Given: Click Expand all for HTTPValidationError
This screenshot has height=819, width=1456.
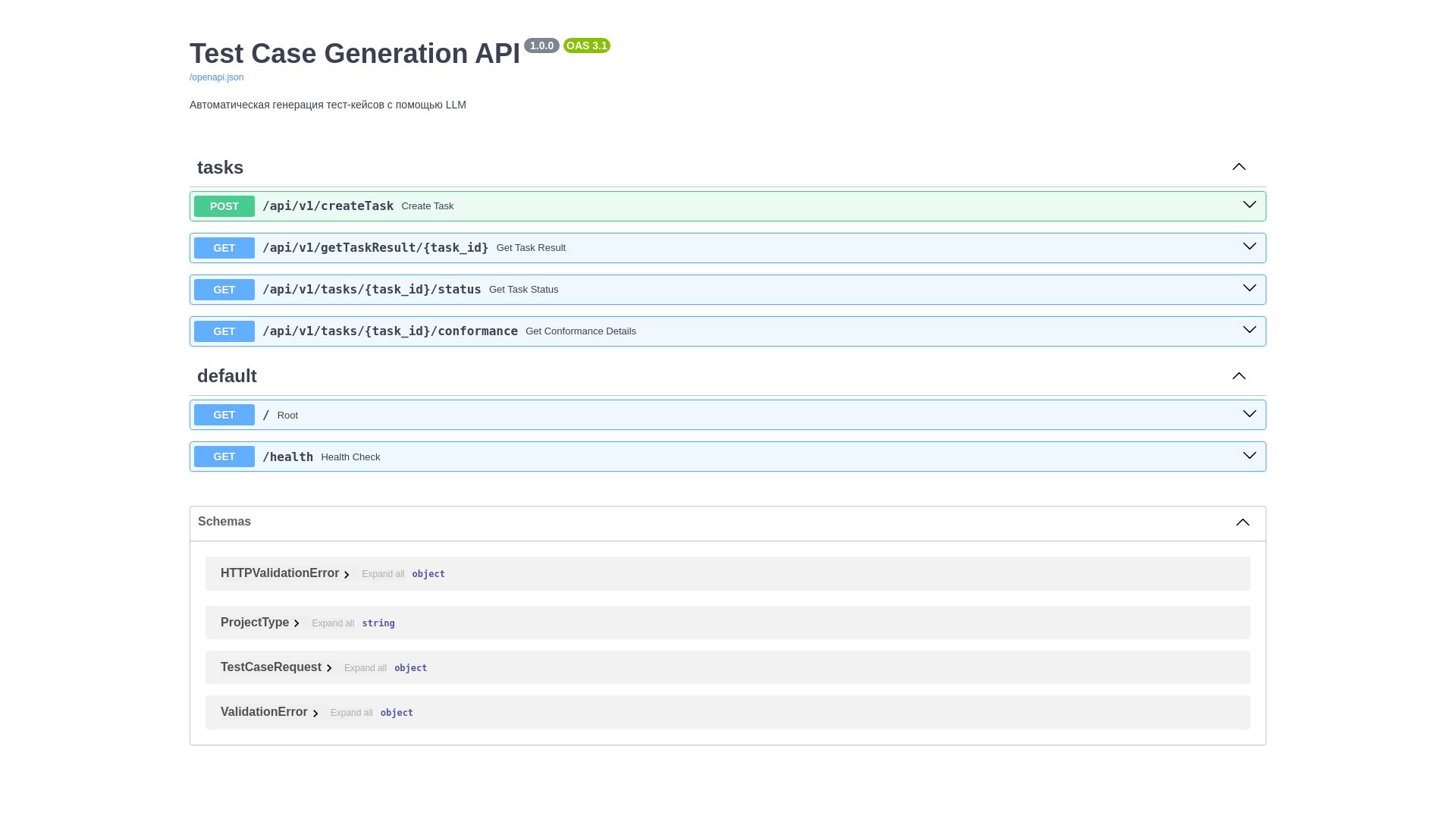Looking at the screenshot, I should coord(383,574).
